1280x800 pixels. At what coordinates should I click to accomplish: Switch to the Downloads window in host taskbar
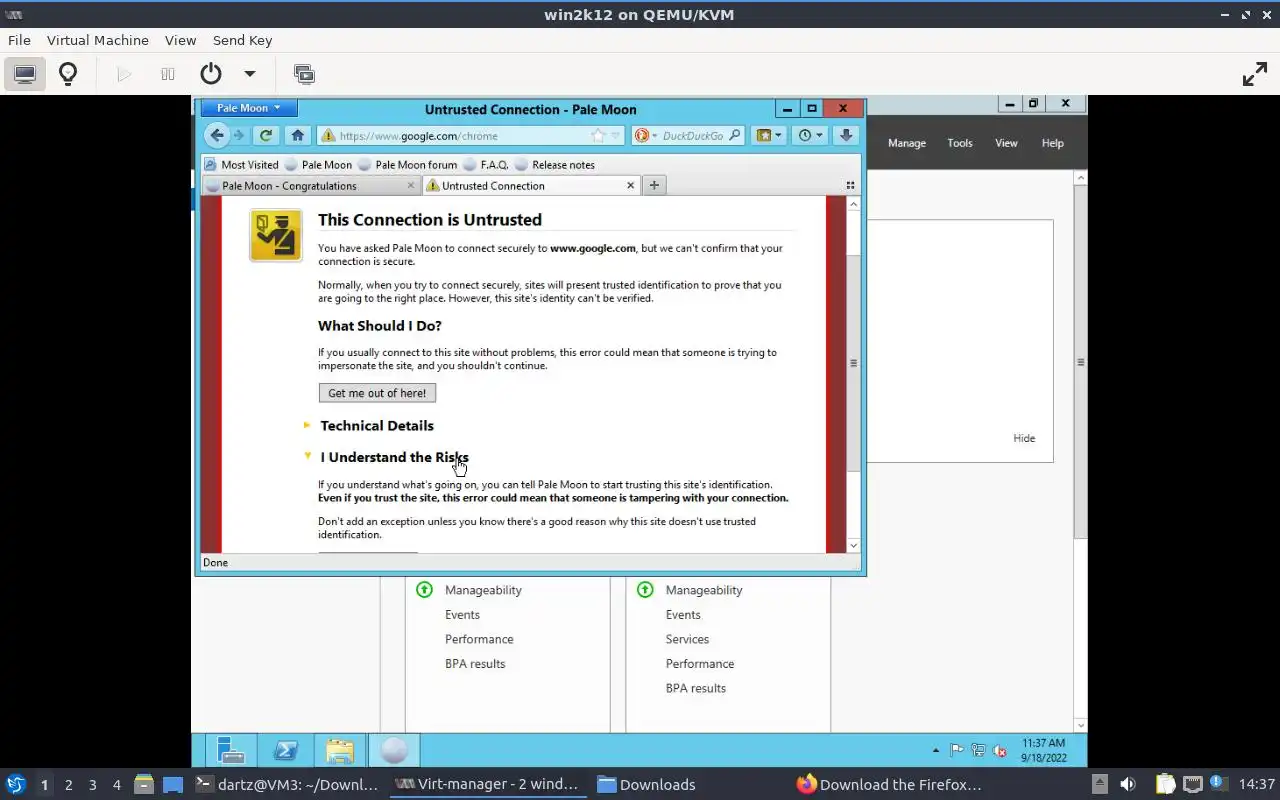click(x=646, y=784)
